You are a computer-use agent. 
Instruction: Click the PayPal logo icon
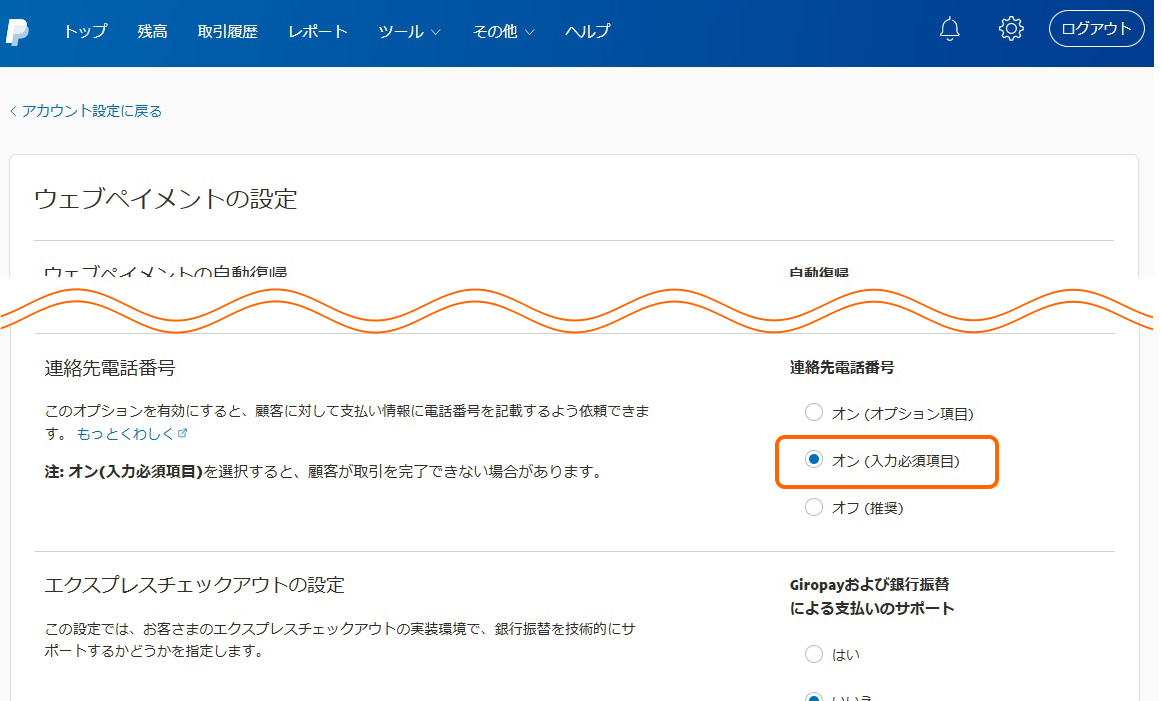click(x=17, y=31)
